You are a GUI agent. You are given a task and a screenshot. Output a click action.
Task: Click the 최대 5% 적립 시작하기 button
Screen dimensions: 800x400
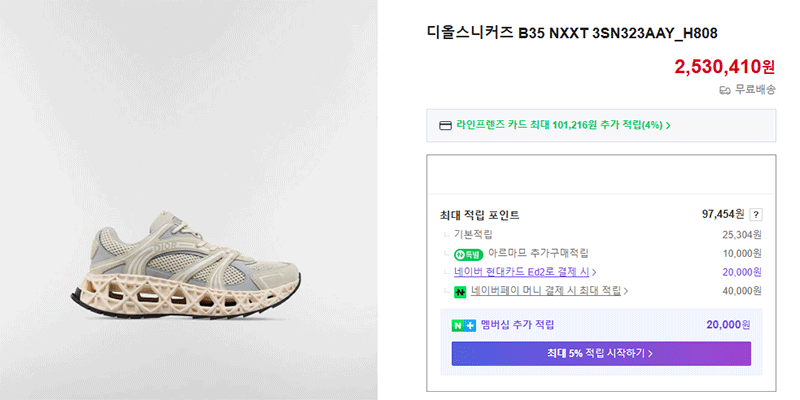[601, 353]
